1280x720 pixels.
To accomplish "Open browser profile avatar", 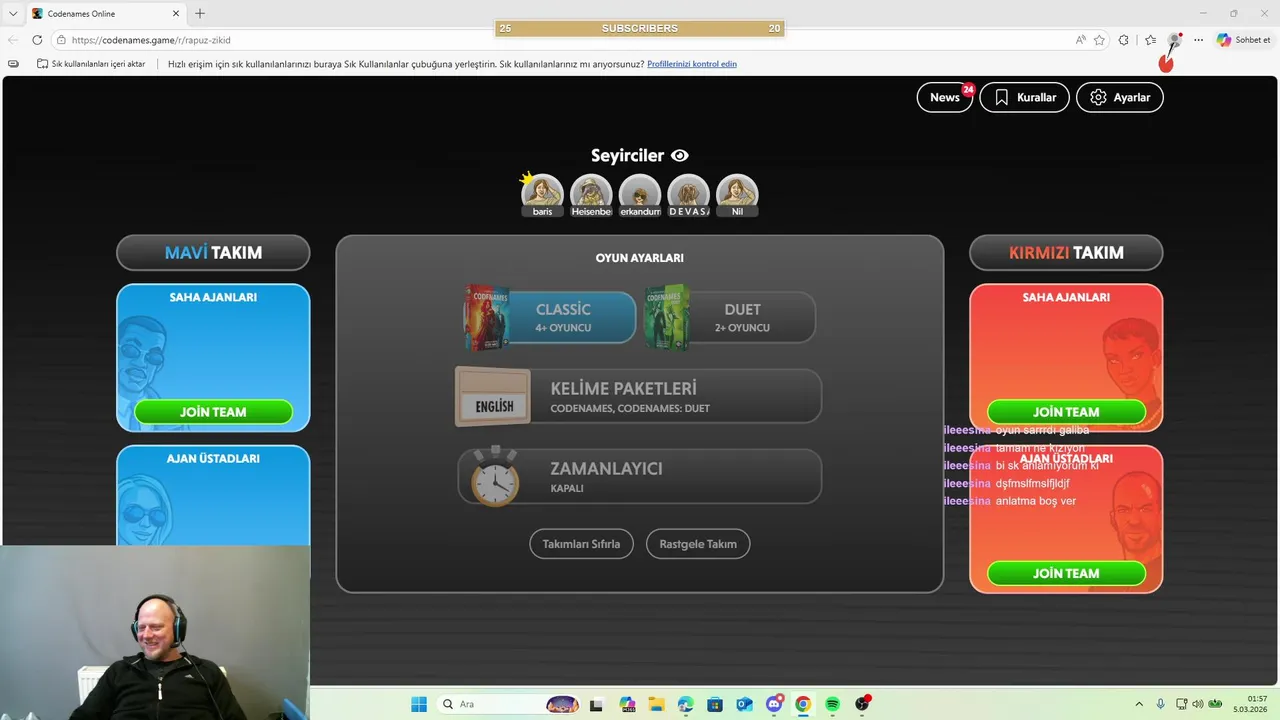I will point(1175,40).
